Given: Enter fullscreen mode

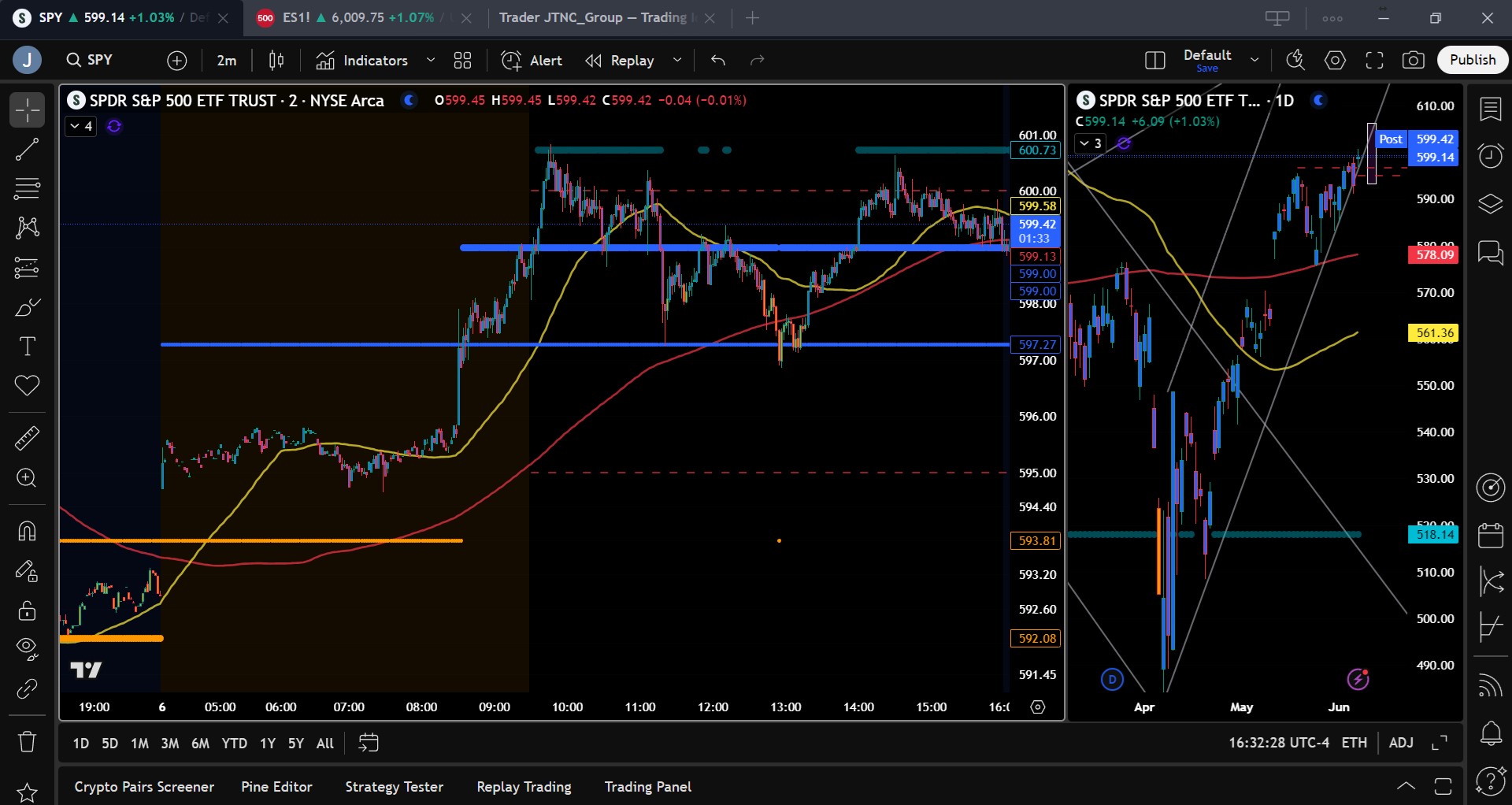Looking at the screenshot, I should click(1374, 60).
